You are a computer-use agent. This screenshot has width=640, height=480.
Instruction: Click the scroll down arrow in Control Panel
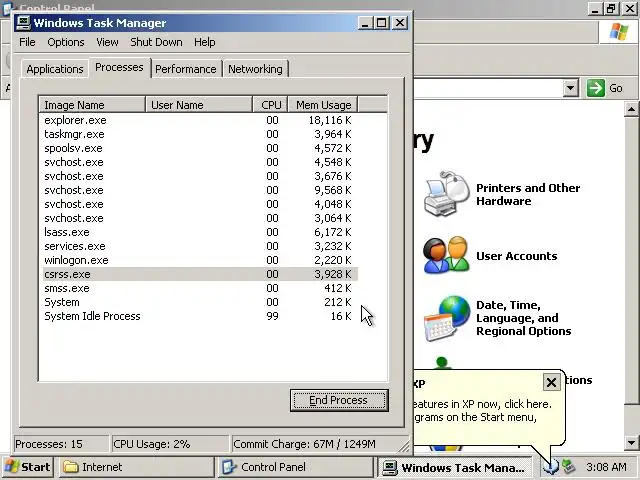631,442
